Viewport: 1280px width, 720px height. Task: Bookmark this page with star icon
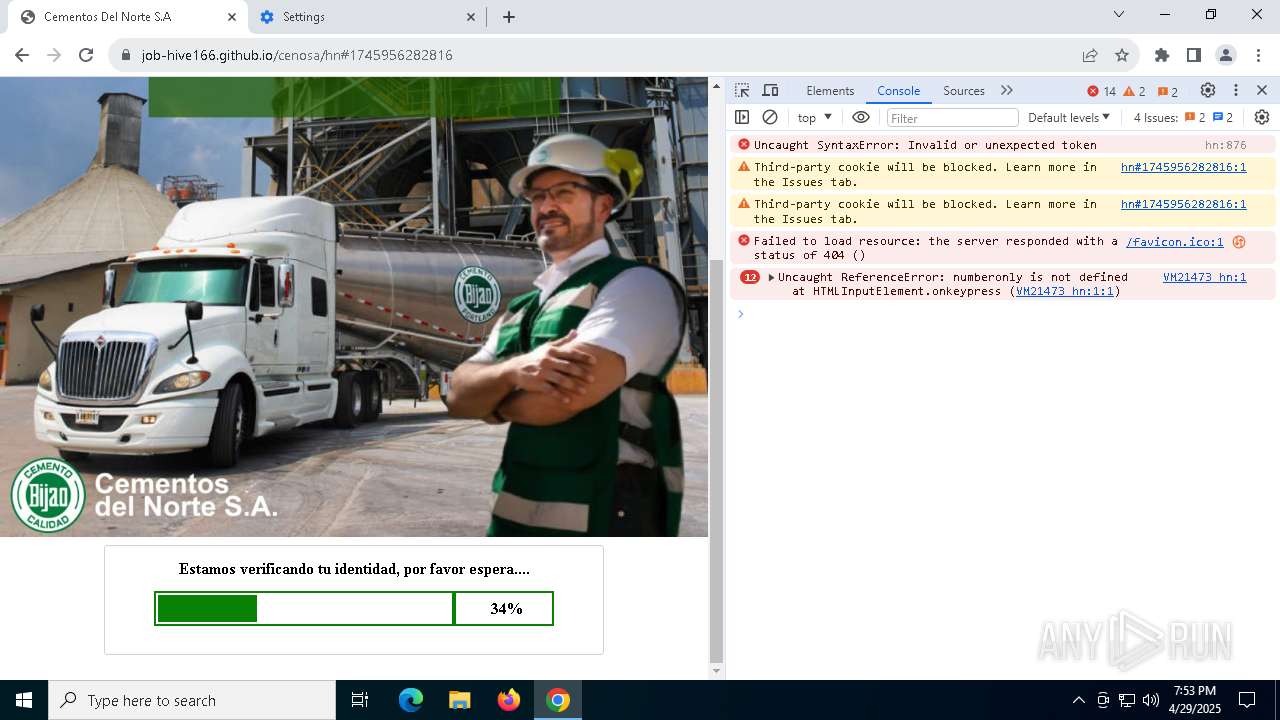pyautogui.click(x=1122, y=55)
